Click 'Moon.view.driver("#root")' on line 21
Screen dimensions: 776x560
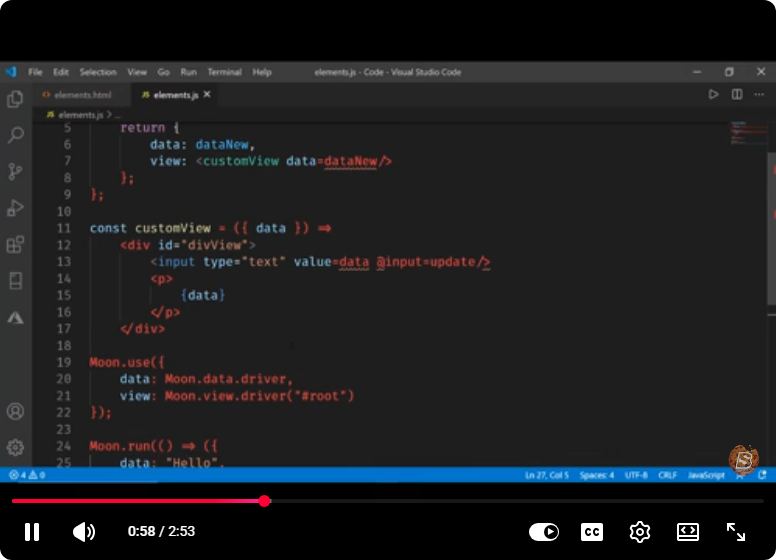click(259, 396)
